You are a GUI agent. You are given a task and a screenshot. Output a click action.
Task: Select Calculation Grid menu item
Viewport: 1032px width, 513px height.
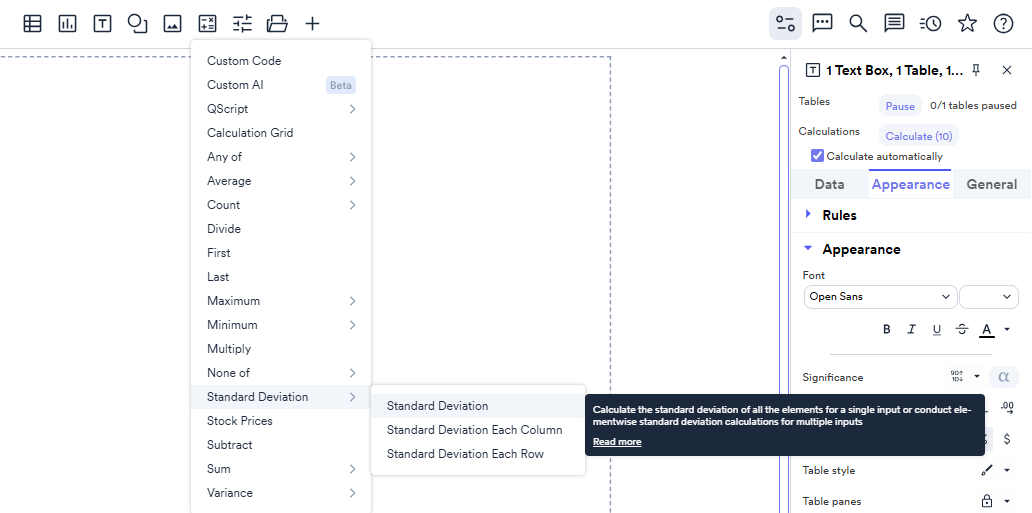click(281, 133)
